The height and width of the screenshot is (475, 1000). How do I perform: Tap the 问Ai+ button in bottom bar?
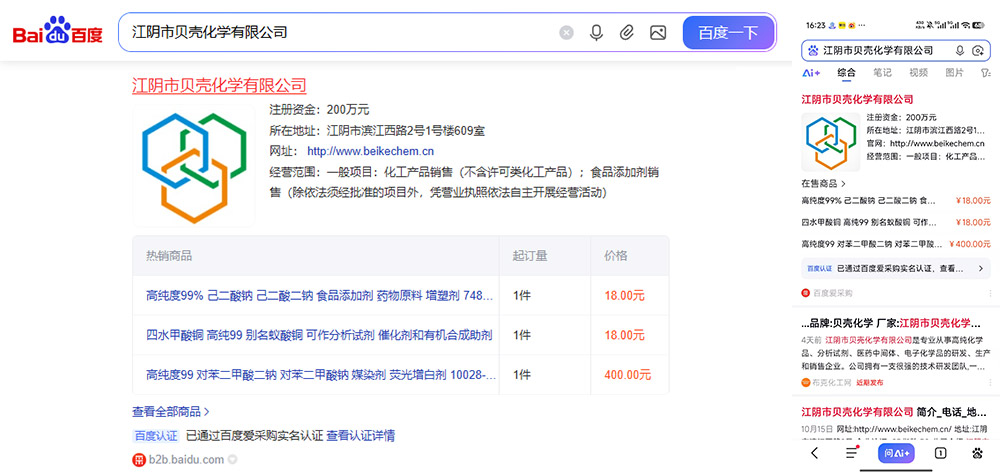(x=896, y=453)
